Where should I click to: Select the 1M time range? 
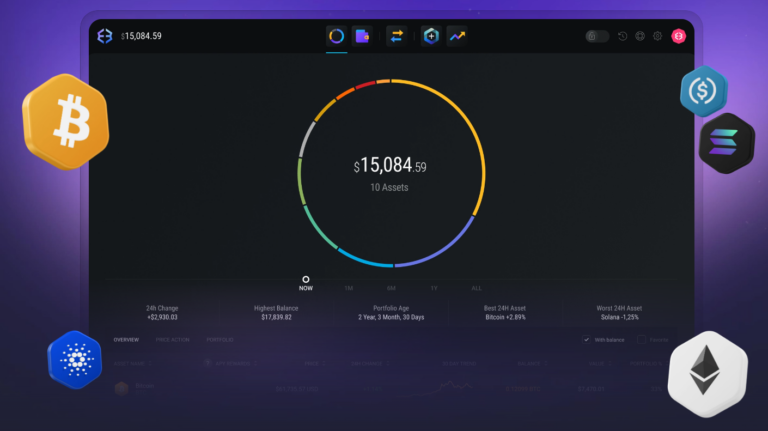pos(349,288)
